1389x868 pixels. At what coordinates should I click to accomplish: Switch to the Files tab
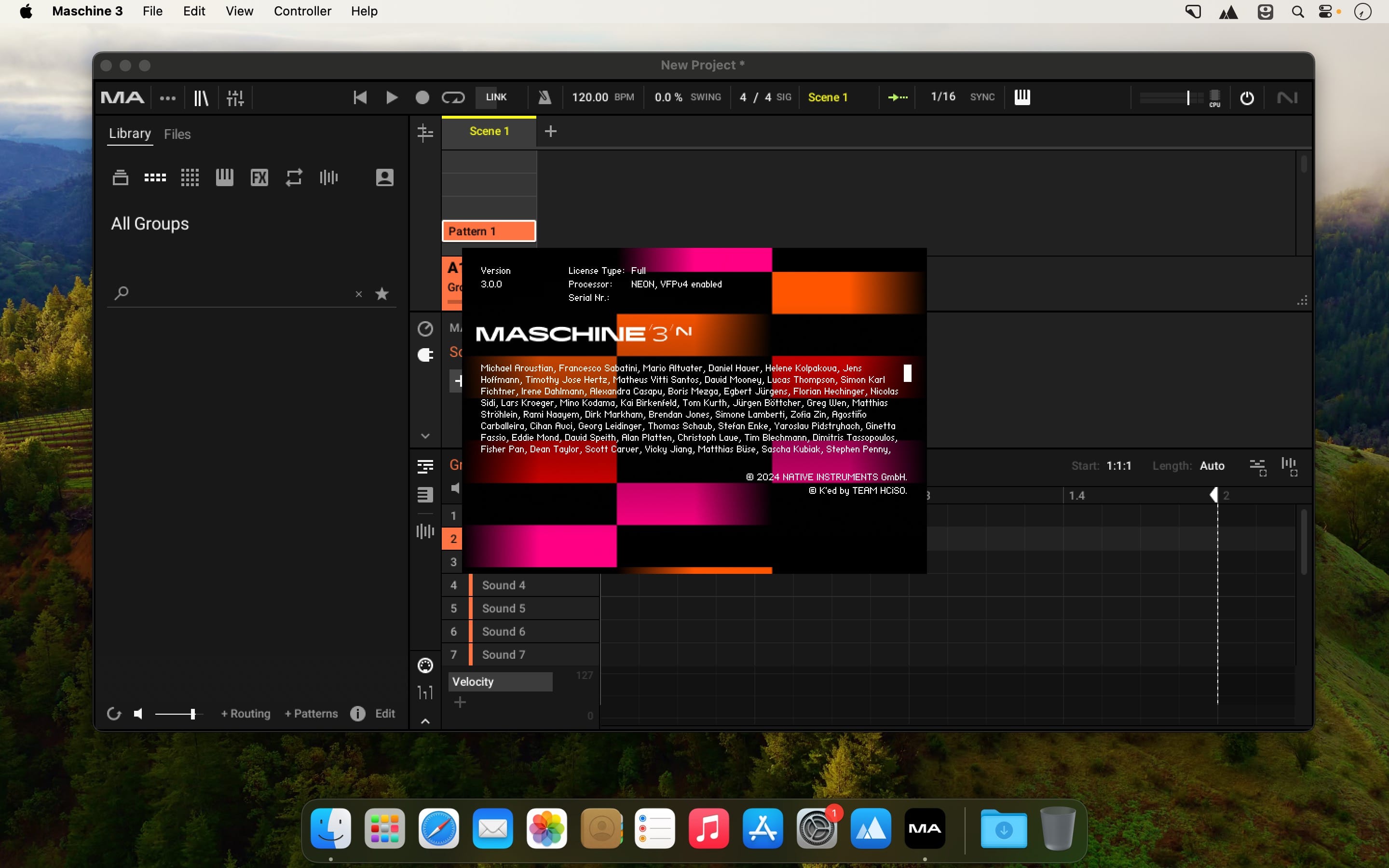[177, 135]
